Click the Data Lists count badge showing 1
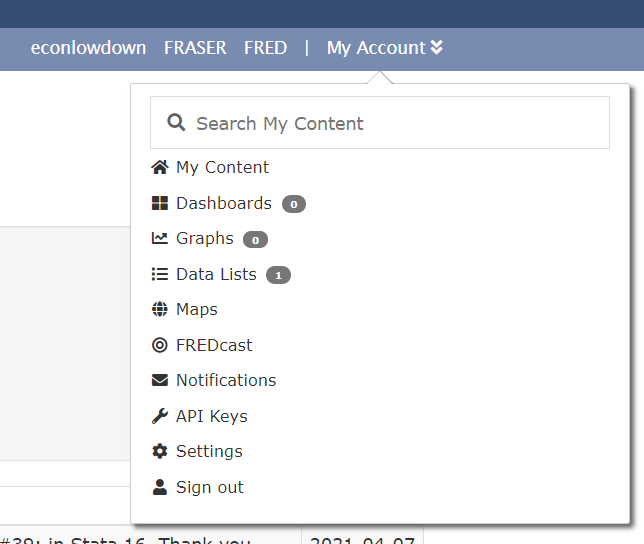This screenshot has width=644, height=544. [278, 275]
